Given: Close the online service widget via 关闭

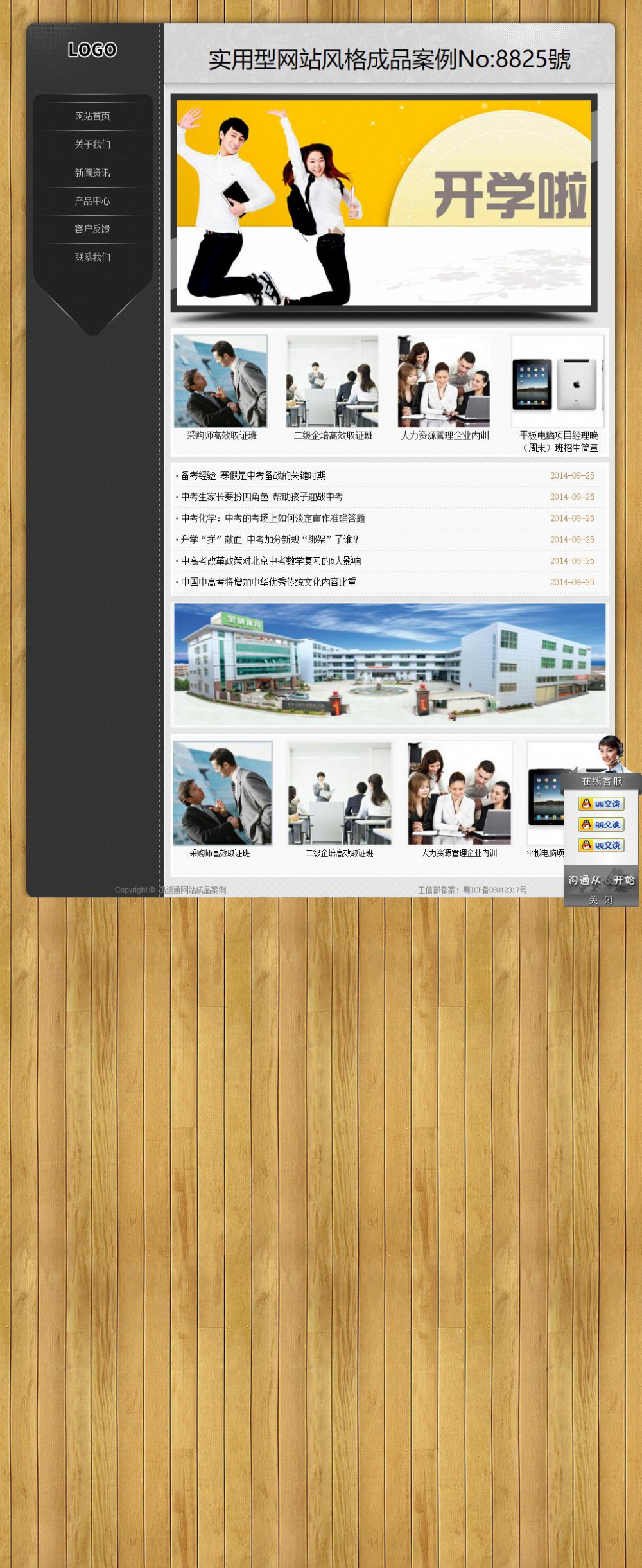Looking at the screenshot, I should (602, 900).
